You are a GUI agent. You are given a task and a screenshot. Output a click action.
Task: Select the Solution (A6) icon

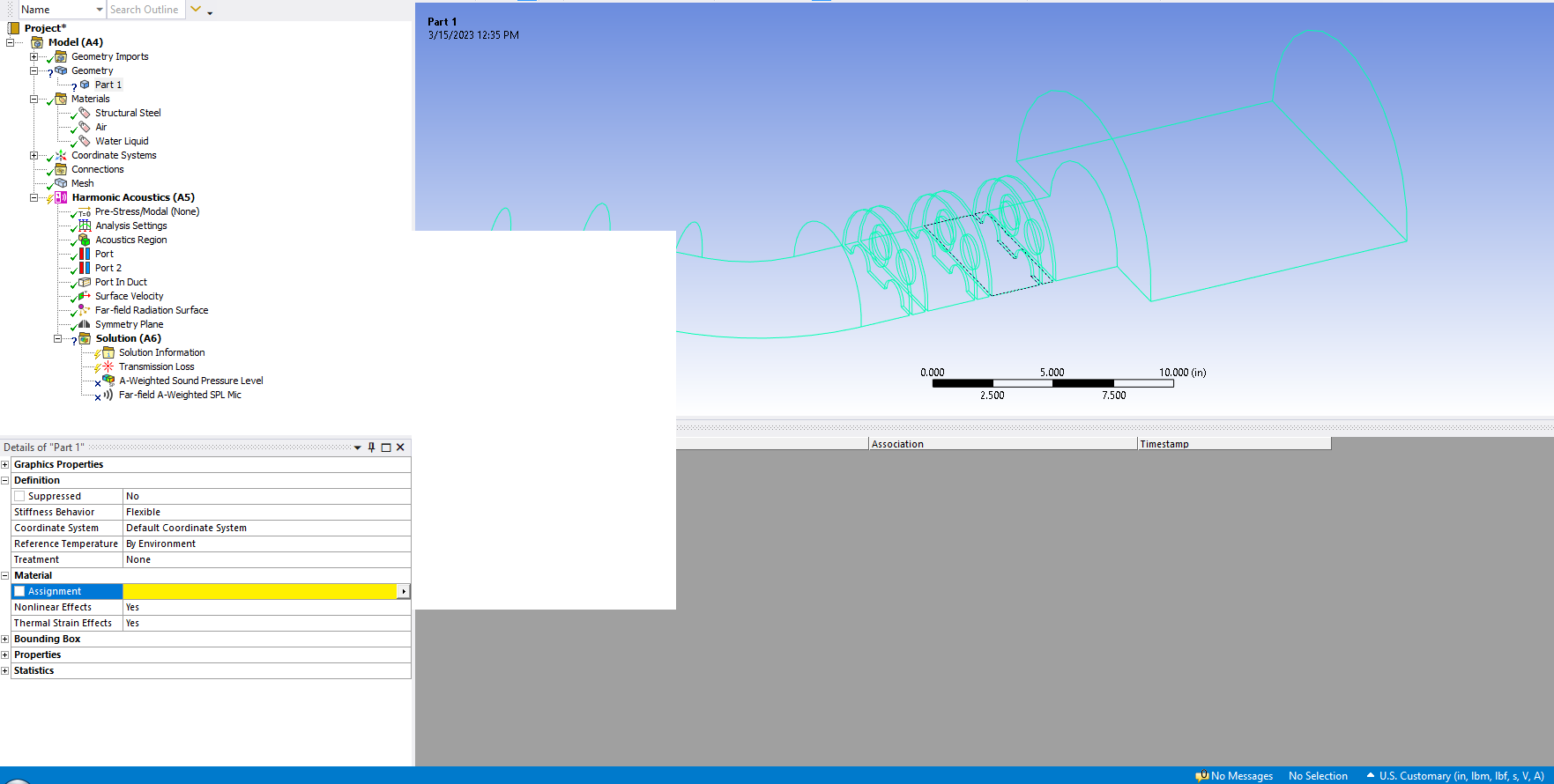click(85, 338)
